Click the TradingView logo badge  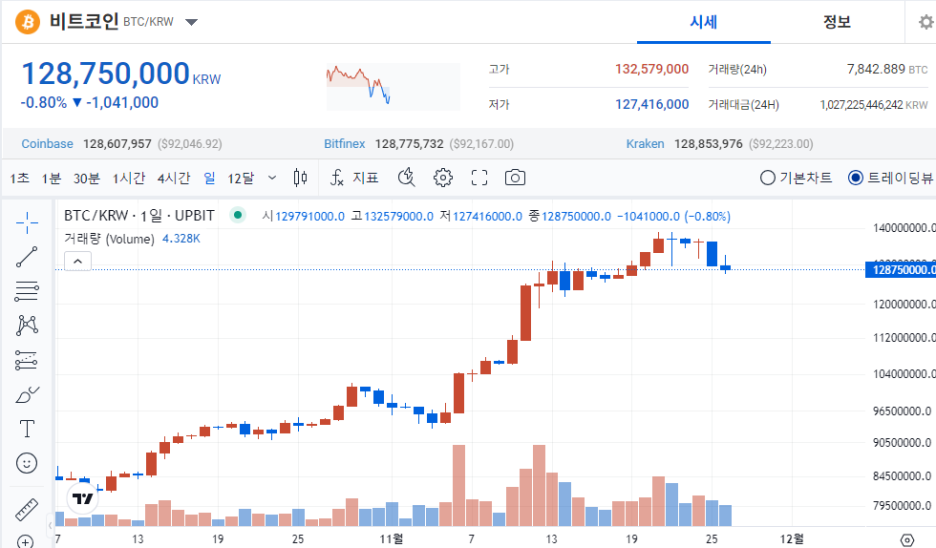click(x=82, y=498)
